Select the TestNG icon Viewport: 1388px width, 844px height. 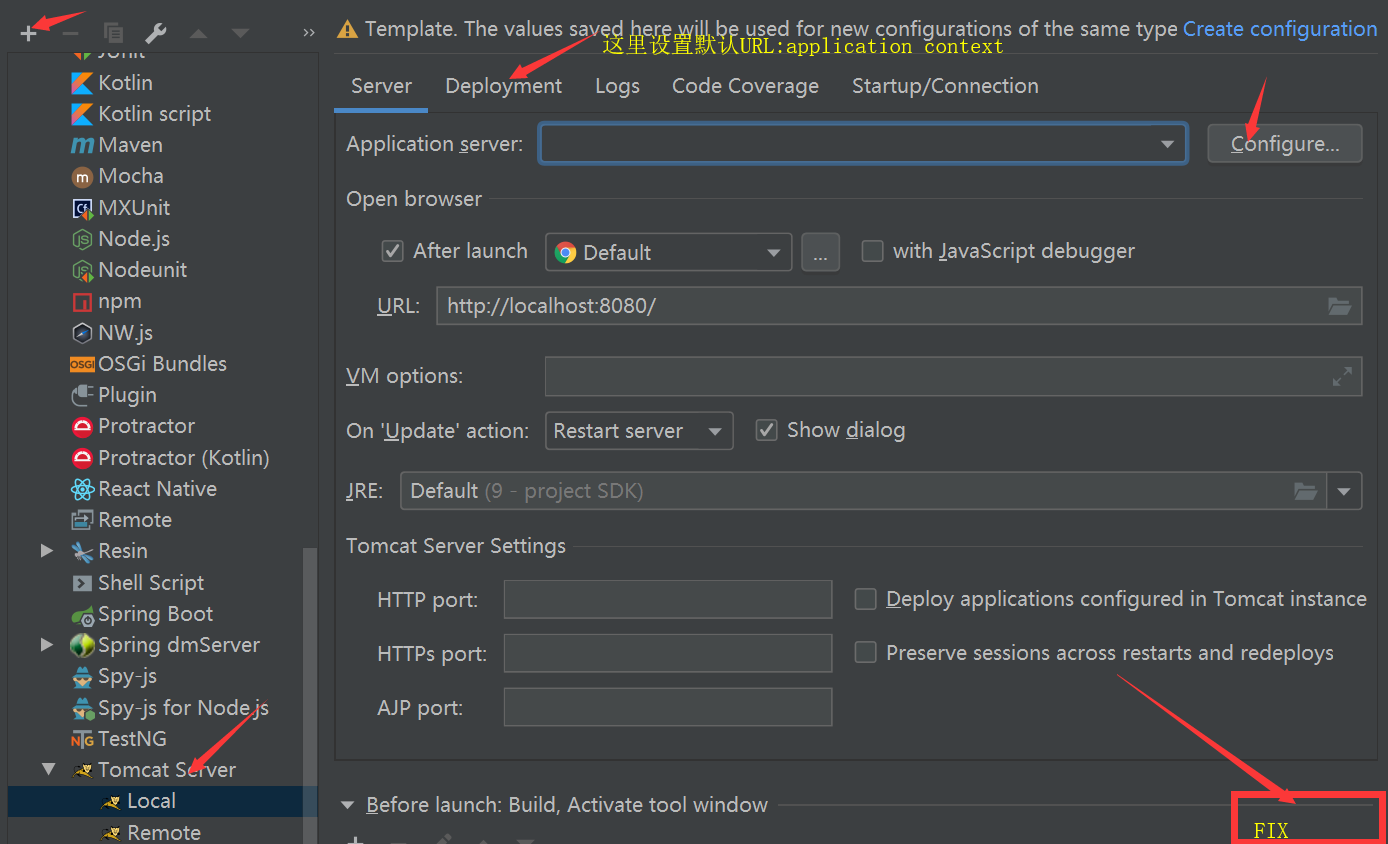[82, 739]
